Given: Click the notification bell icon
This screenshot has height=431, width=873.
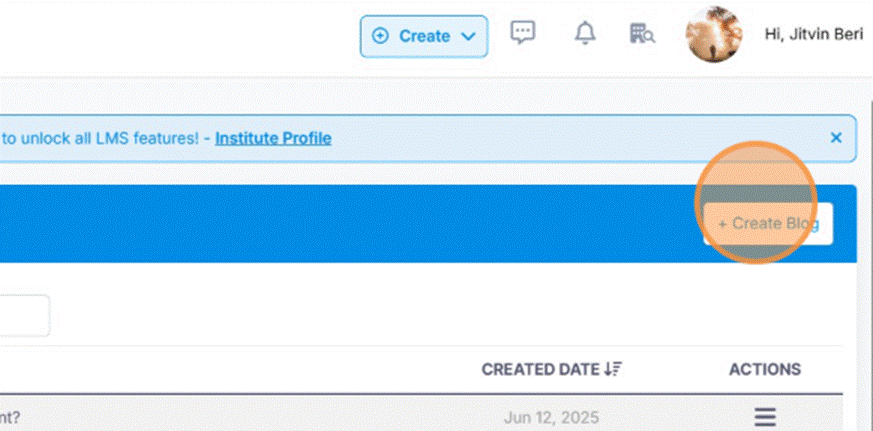Looking at the screenshot, I should tap(584, 34).
